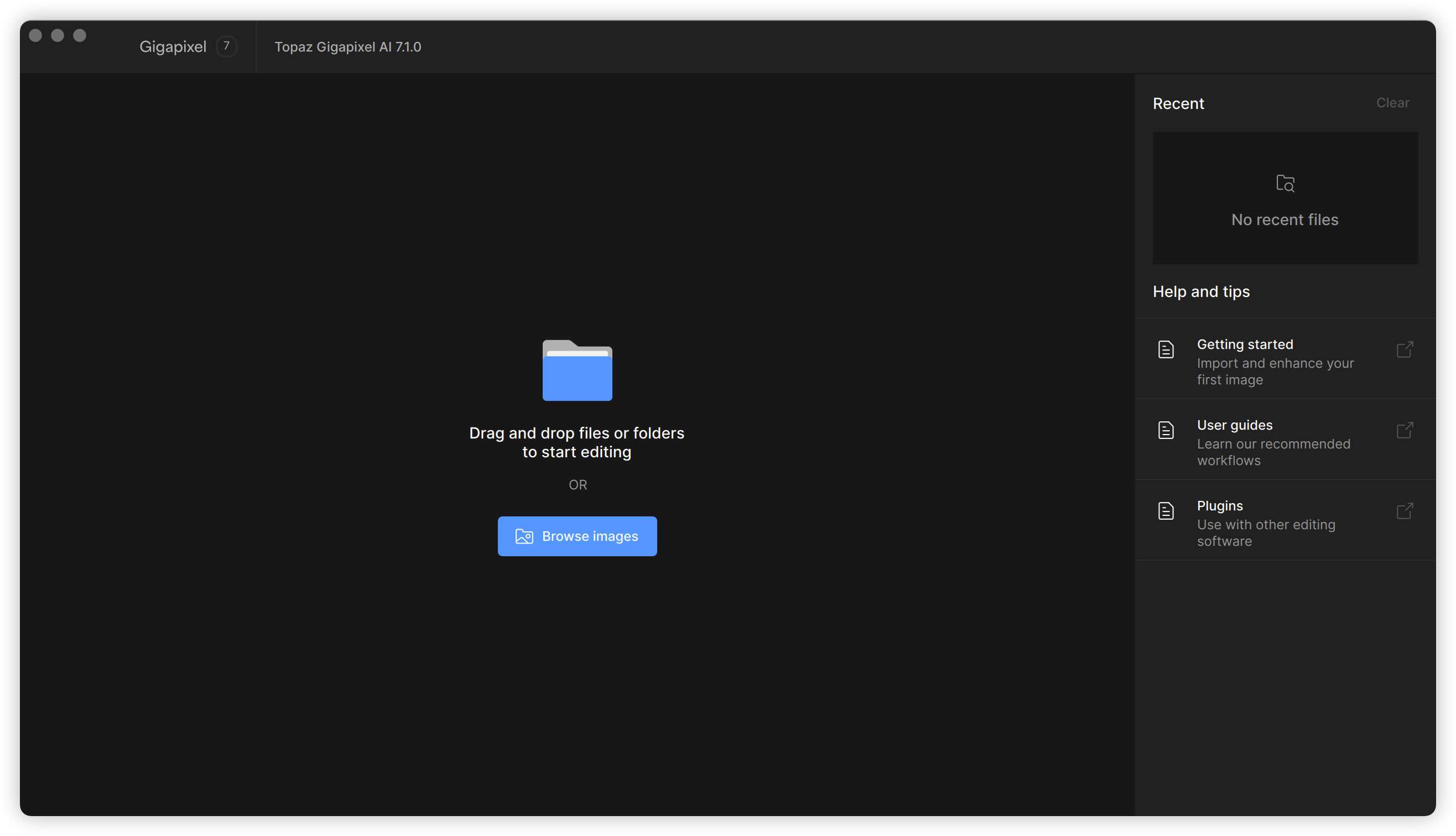Click the Plugins document icon

1166,510
